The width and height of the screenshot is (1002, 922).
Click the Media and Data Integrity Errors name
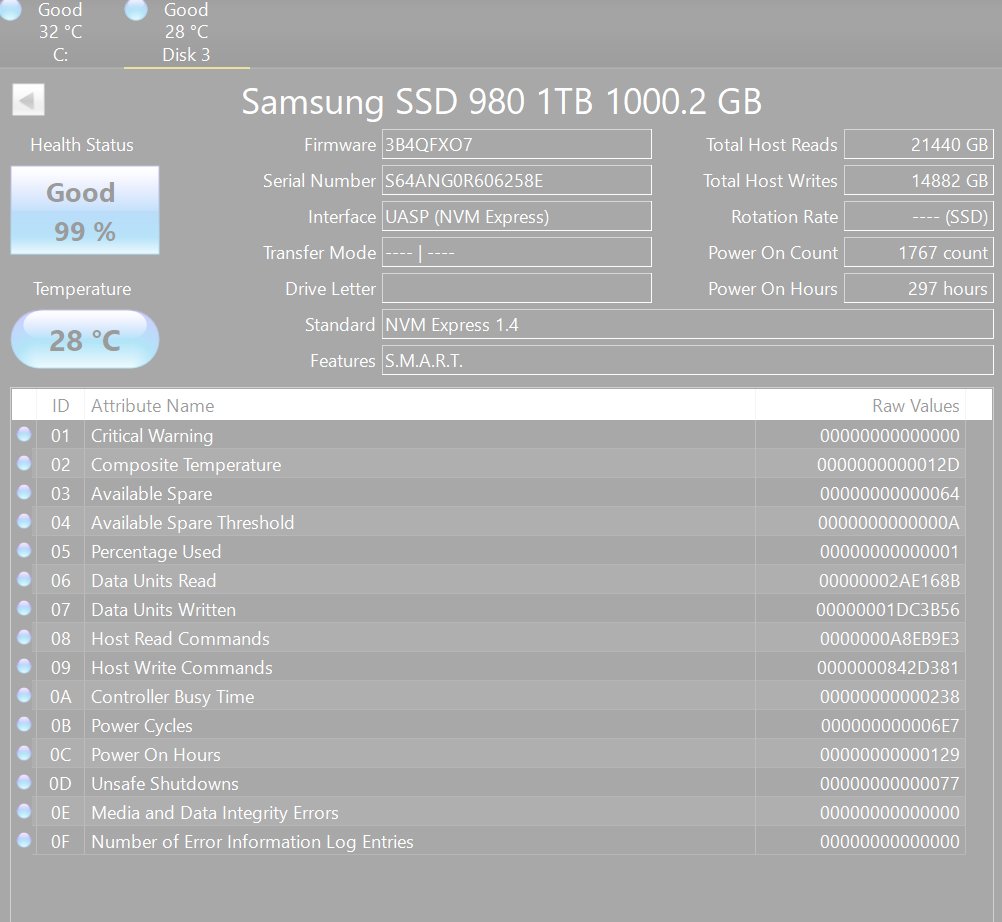point(215,813)
